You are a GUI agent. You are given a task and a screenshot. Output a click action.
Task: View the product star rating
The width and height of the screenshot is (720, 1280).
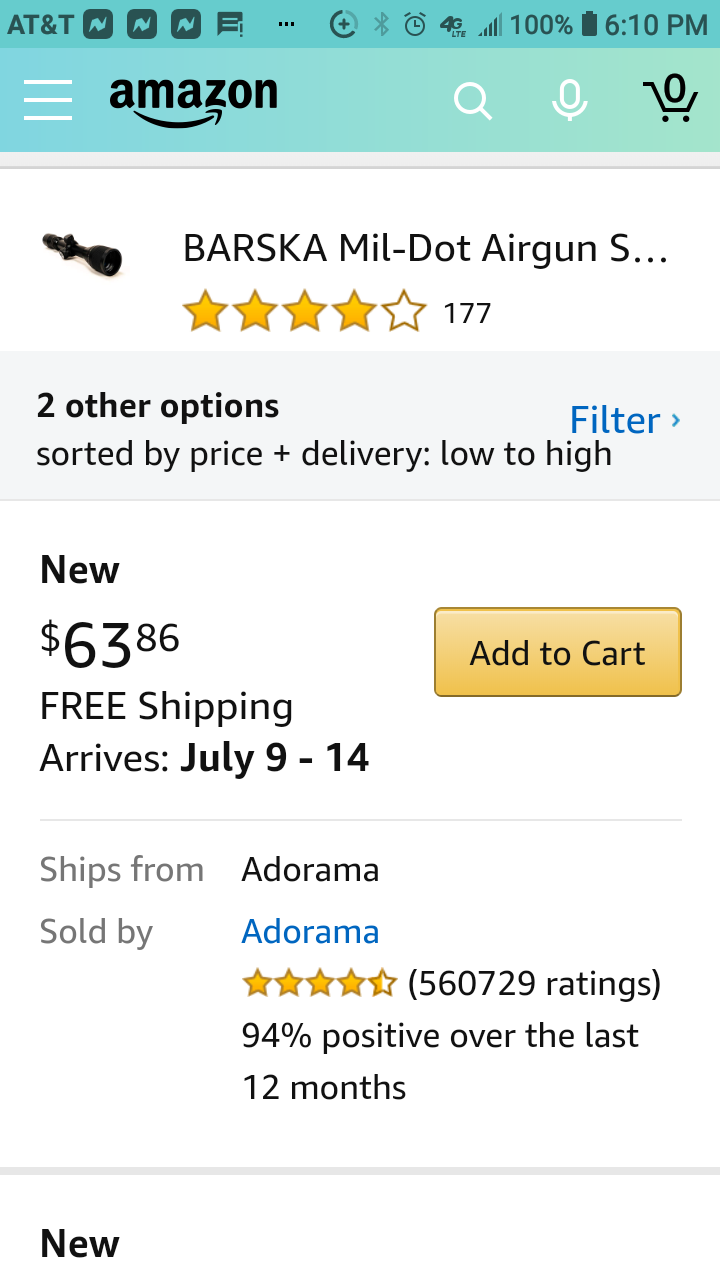[x=305, y=312]
